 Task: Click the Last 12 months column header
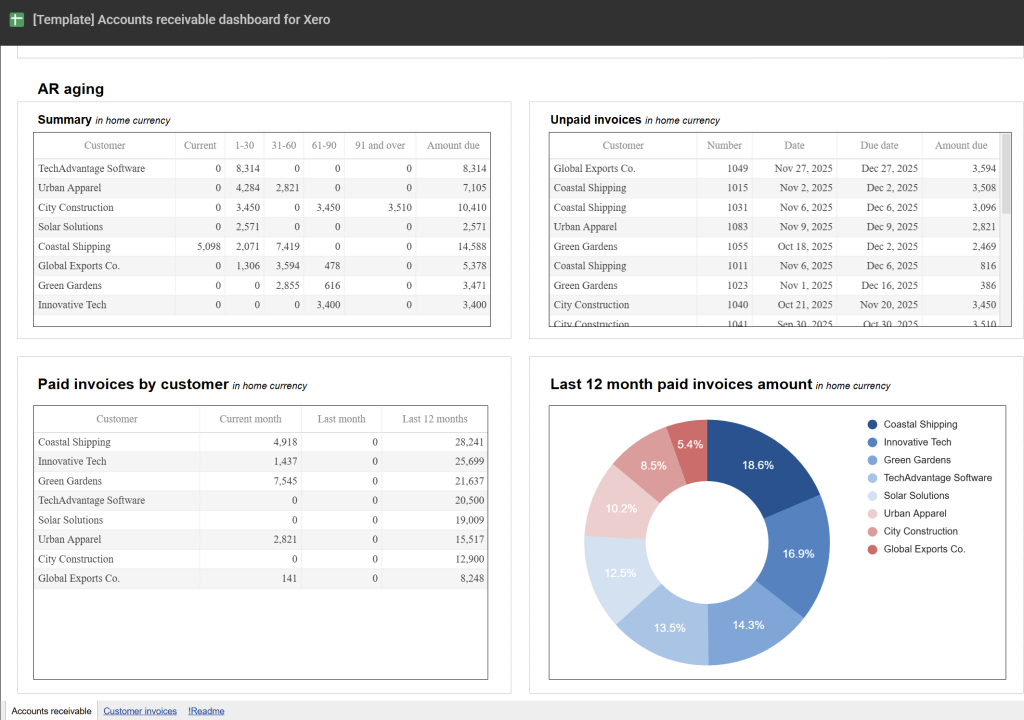pyautogui.click(x=435, y=419)
